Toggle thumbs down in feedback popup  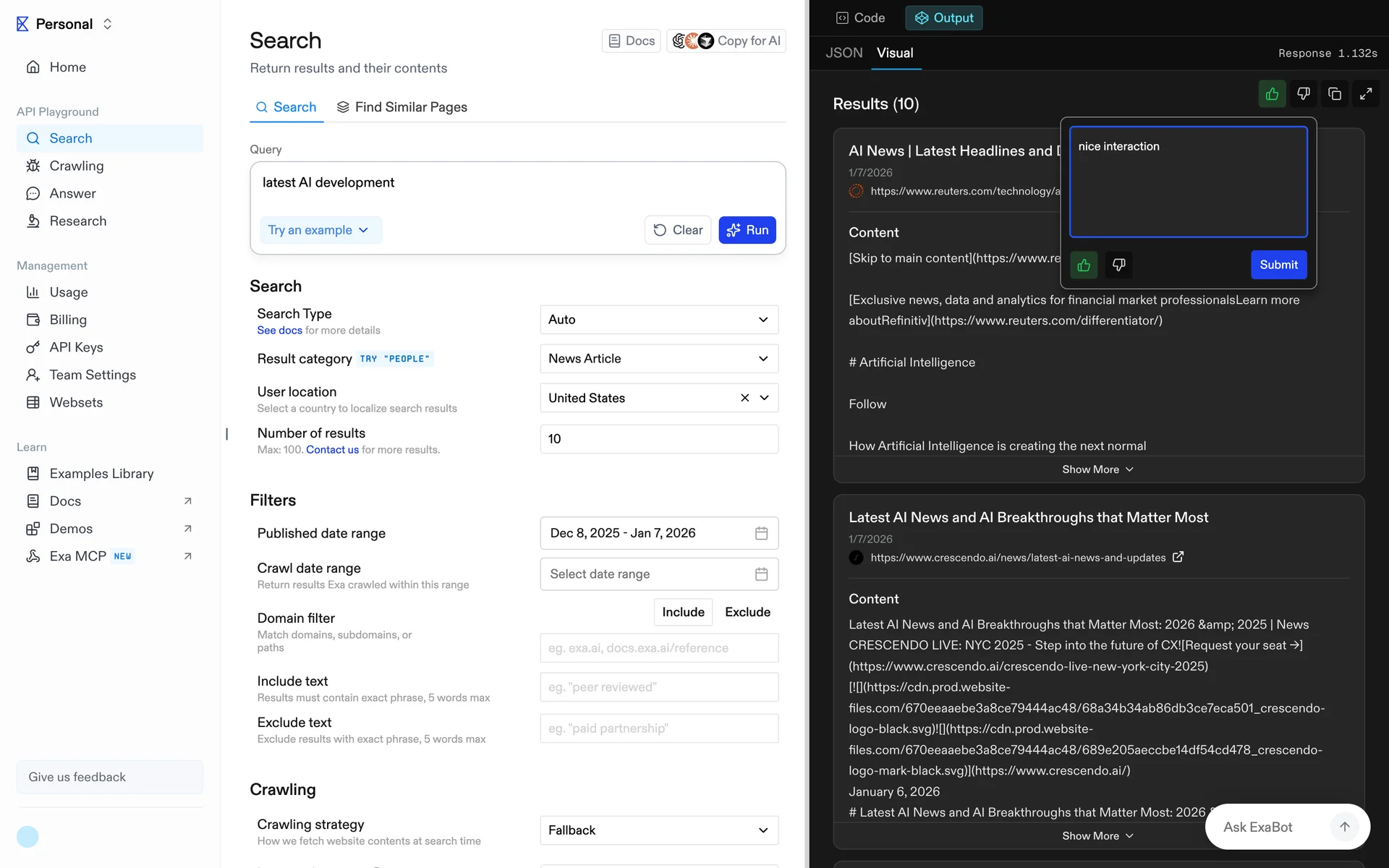pyautogui.click(x=1118, y=265)
